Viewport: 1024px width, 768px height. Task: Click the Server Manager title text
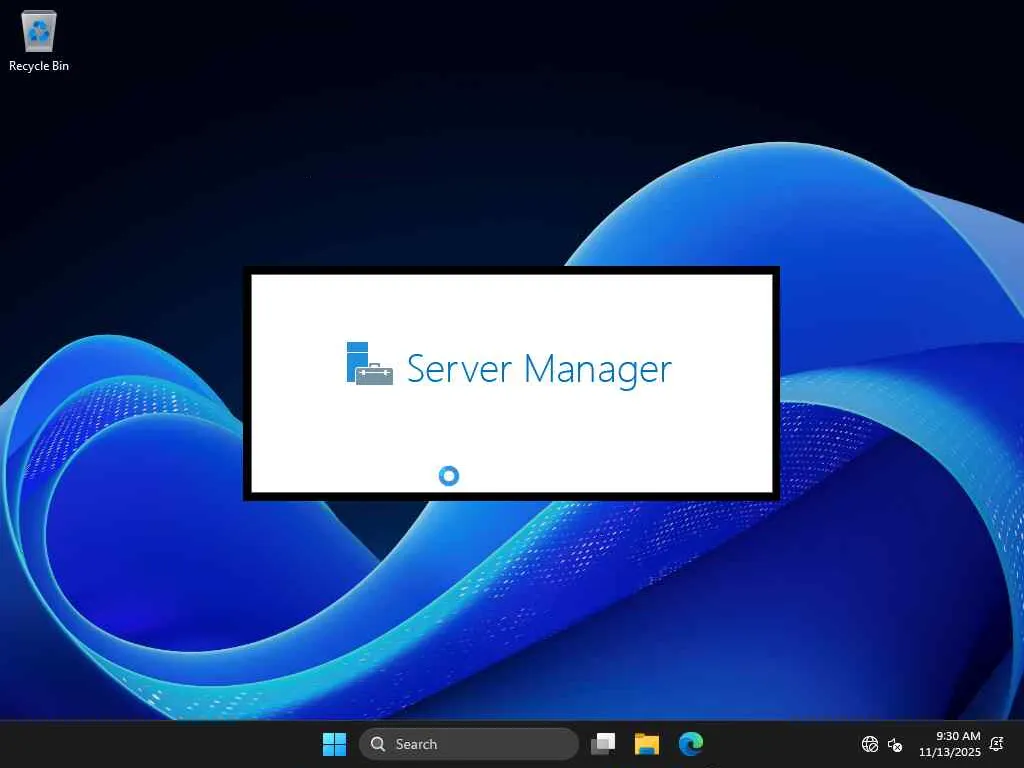[539, 370]
